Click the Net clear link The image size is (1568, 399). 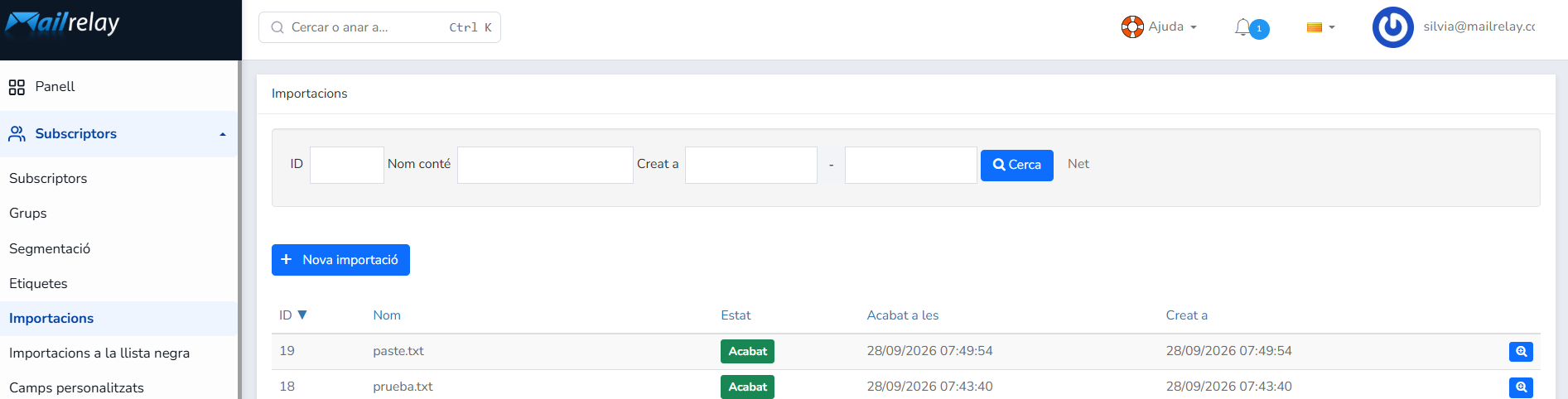point(1078,164)
